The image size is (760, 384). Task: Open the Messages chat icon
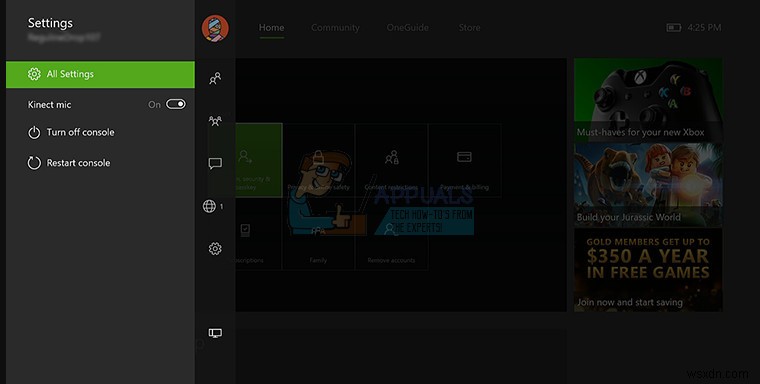coord(215,163)
